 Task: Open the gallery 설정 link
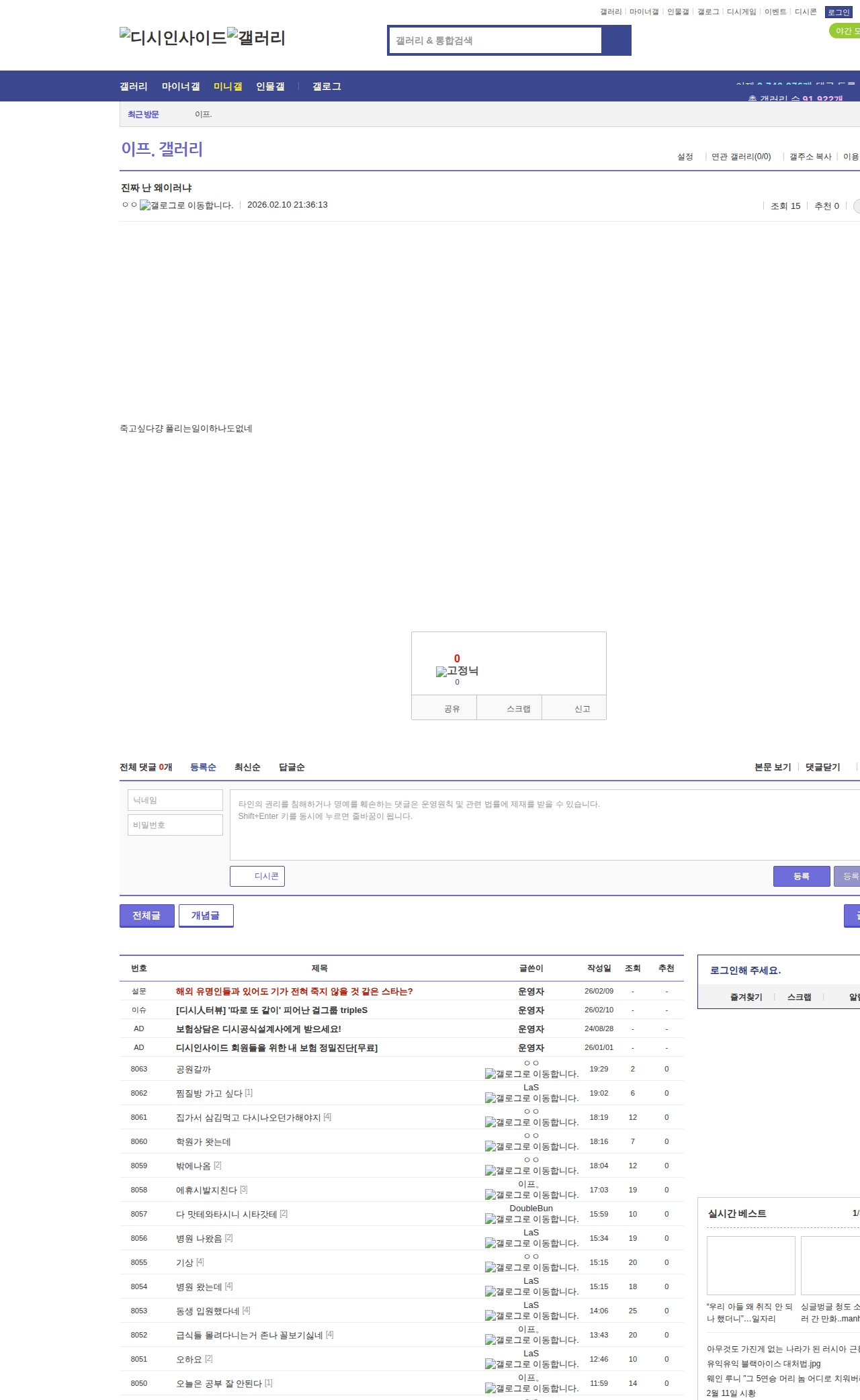point(685,157)
